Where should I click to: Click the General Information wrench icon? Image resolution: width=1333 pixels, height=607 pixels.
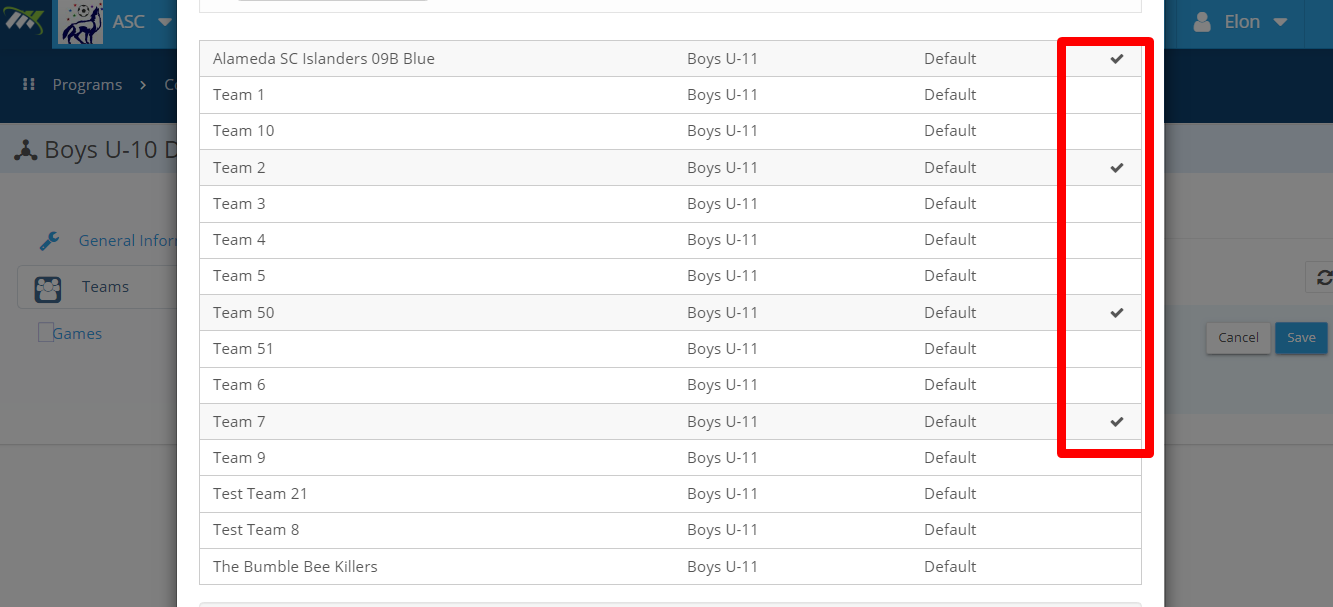click(49, 241)
